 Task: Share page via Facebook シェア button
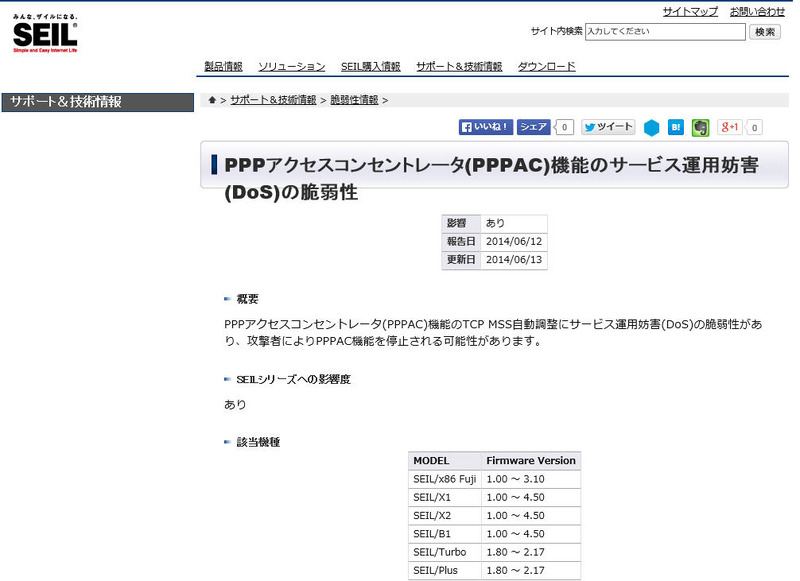(x=533, y=127)
